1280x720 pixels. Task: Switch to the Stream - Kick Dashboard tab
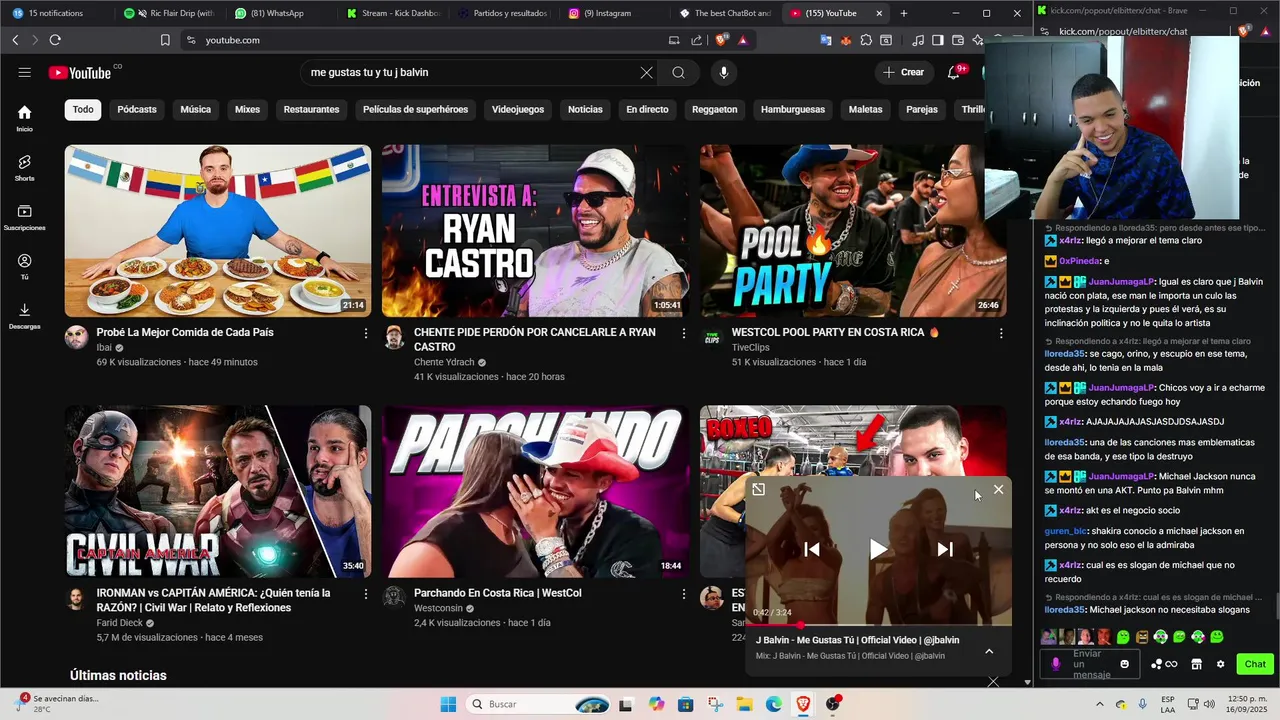click(x=392, y=13)
